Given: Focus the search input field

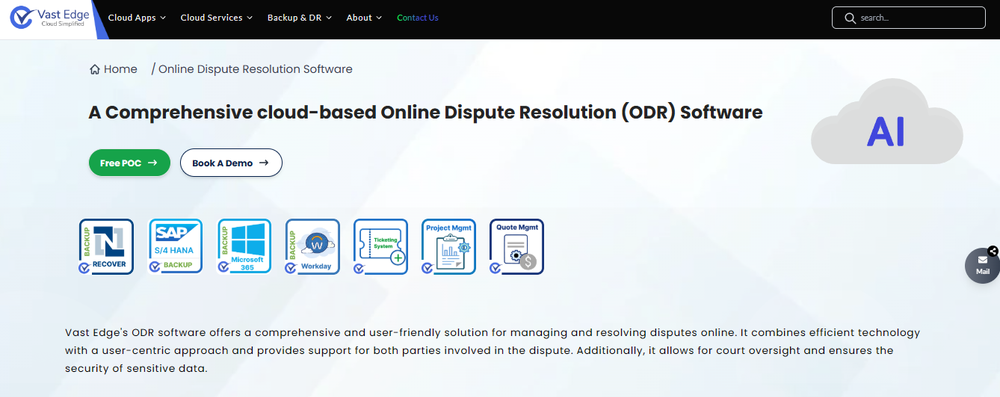Looking at the screenshot, I should (908, 18).
